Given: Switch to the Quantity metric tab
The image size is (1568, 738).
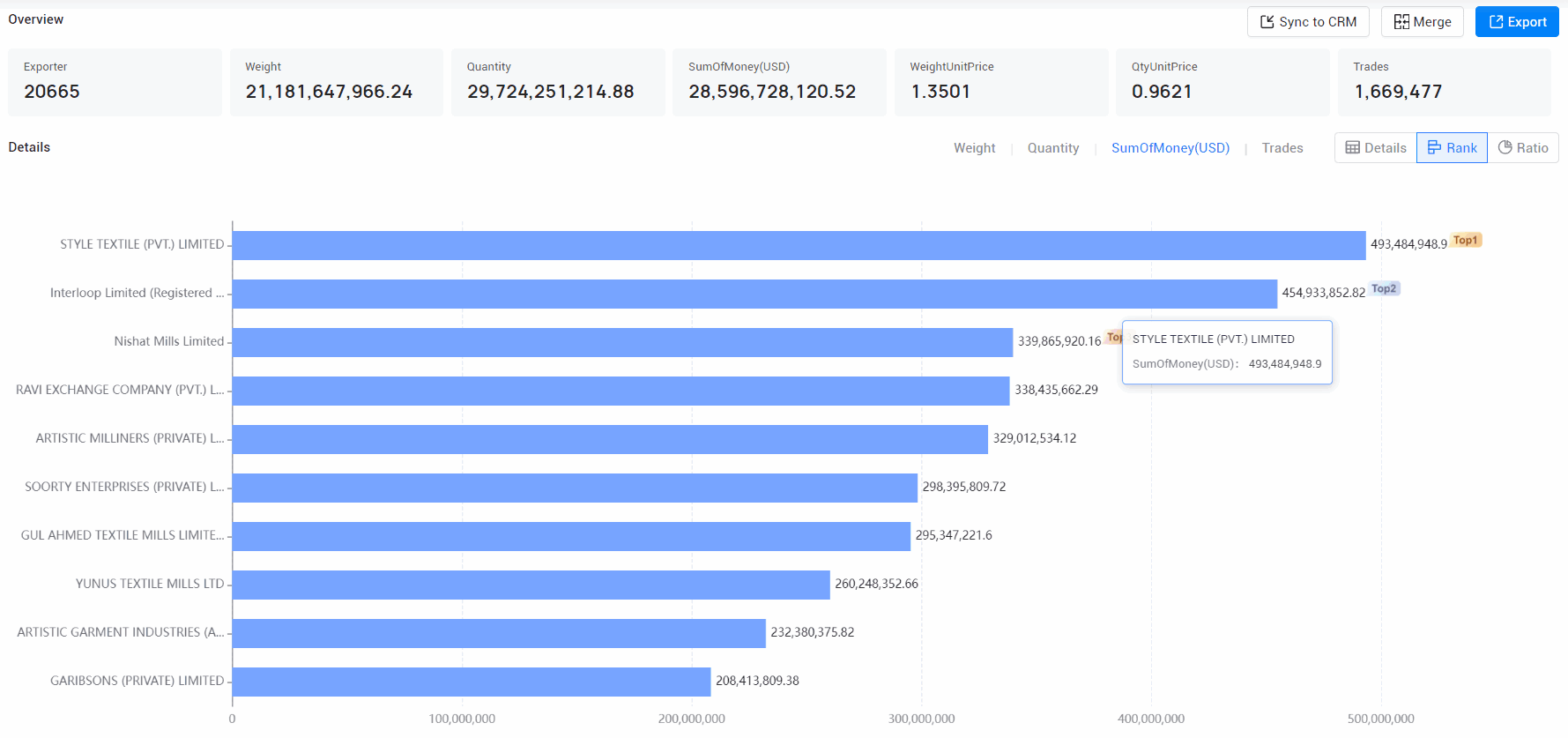Looking at the screenshot, I should coord(1053,148).
